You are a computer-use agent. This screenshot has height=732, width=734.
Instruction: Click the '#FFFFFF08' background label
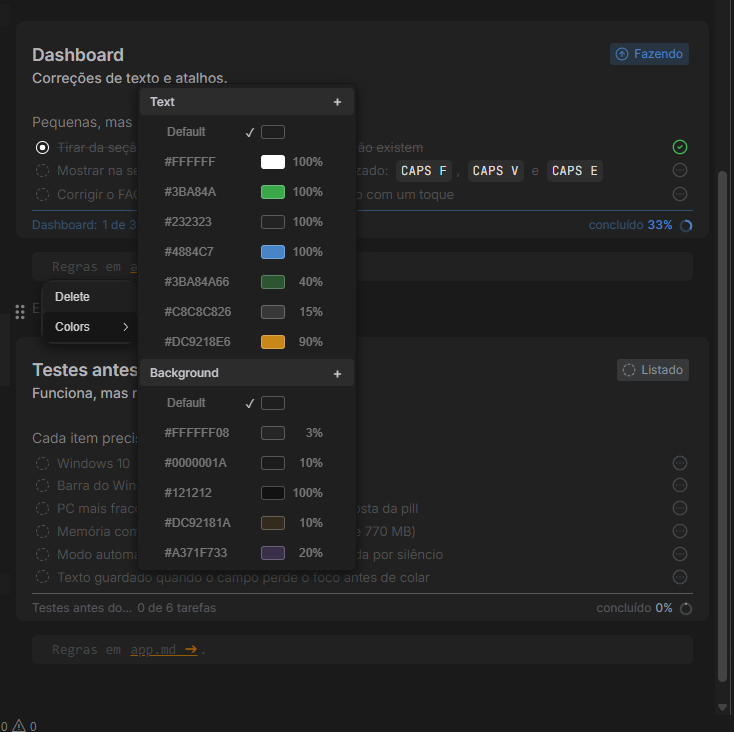(x=197, y=433)
